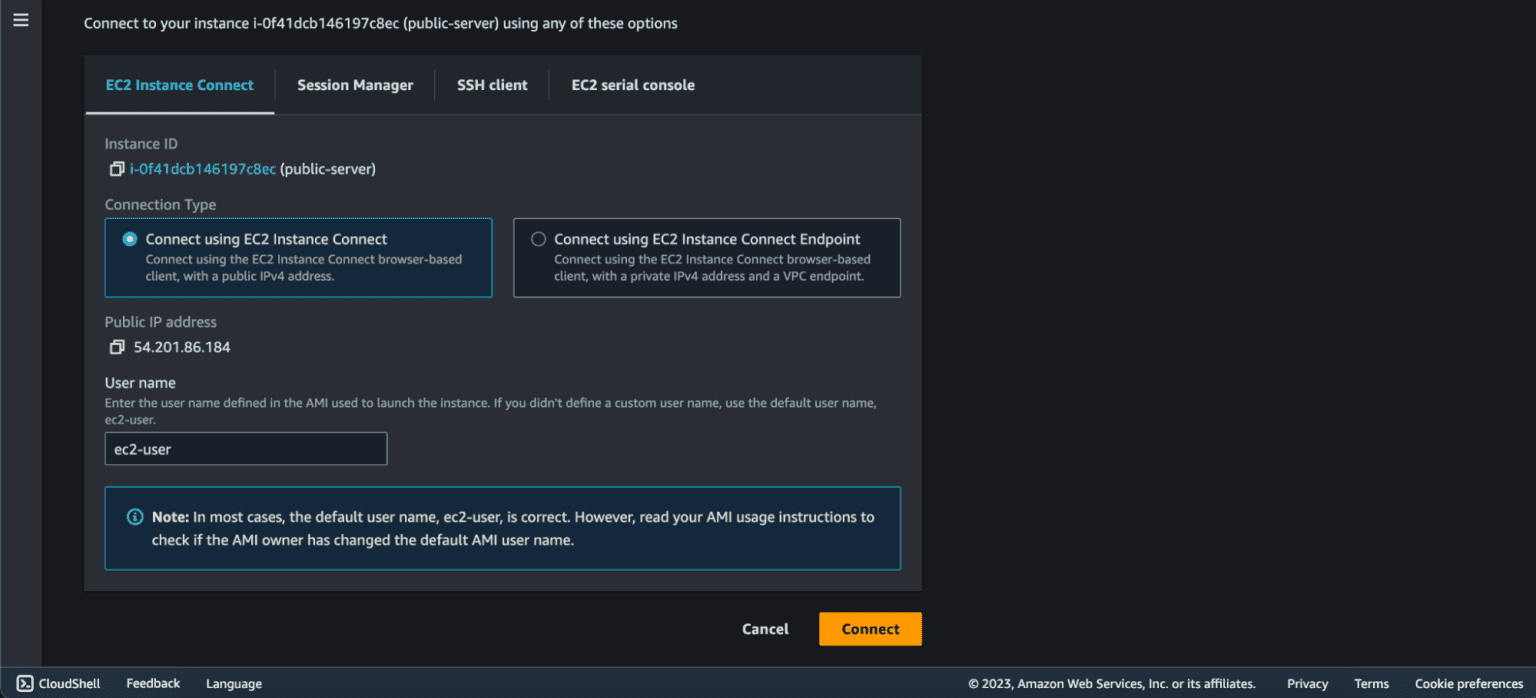Viewport: 1536px width, 698px height.
Task: Copy the public IP address 54.201.86.184
Action: [x=116, y=347]
